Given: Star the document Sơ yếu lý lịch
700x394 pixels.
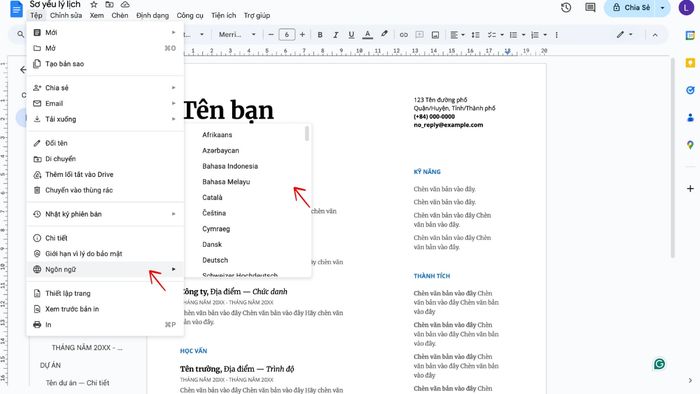Looking at the screenshot, I should coord(94,4).
